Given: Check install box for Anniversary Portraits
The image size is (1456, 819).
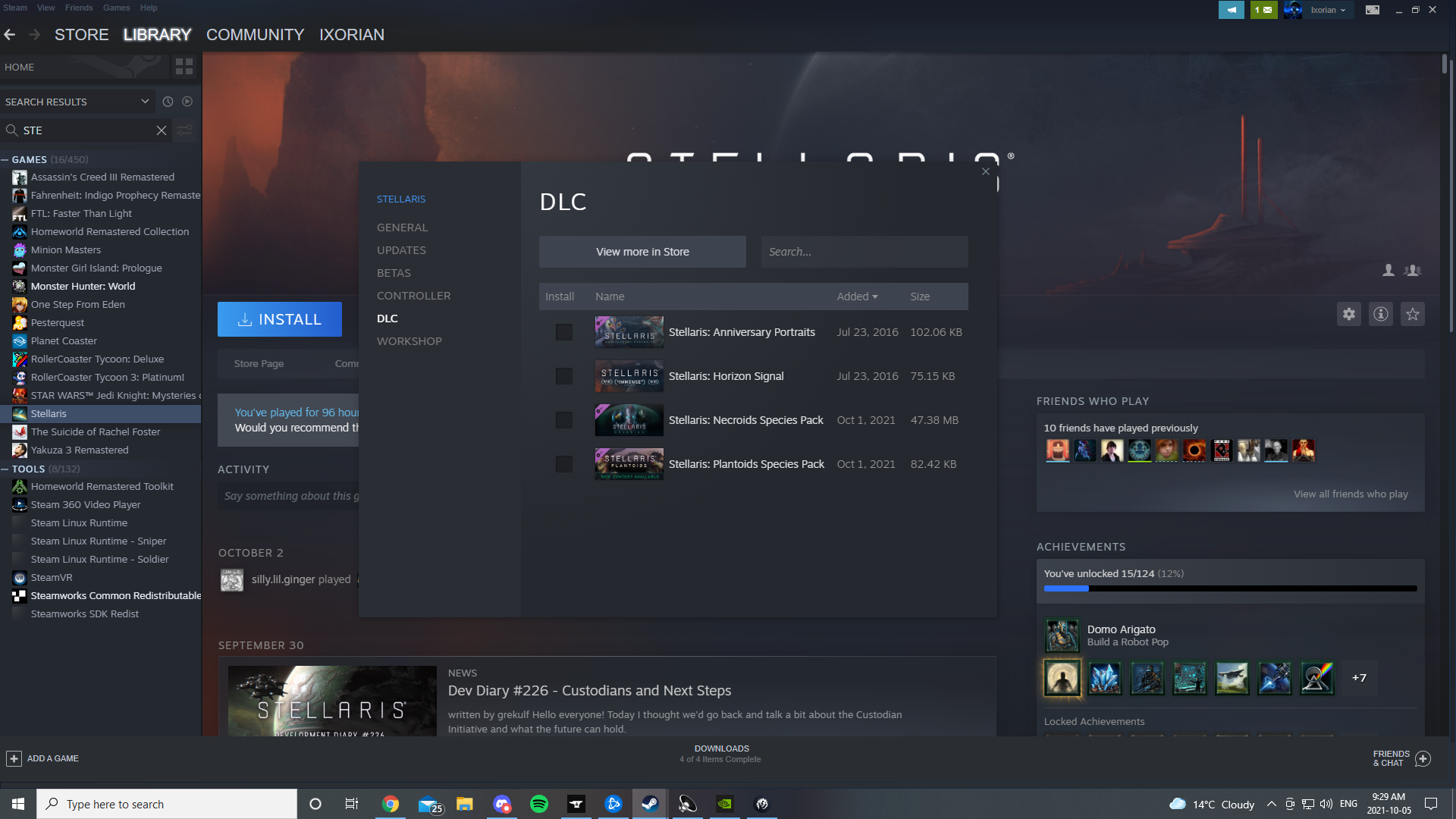Looking at the screenshot, I should coord(564,332).
